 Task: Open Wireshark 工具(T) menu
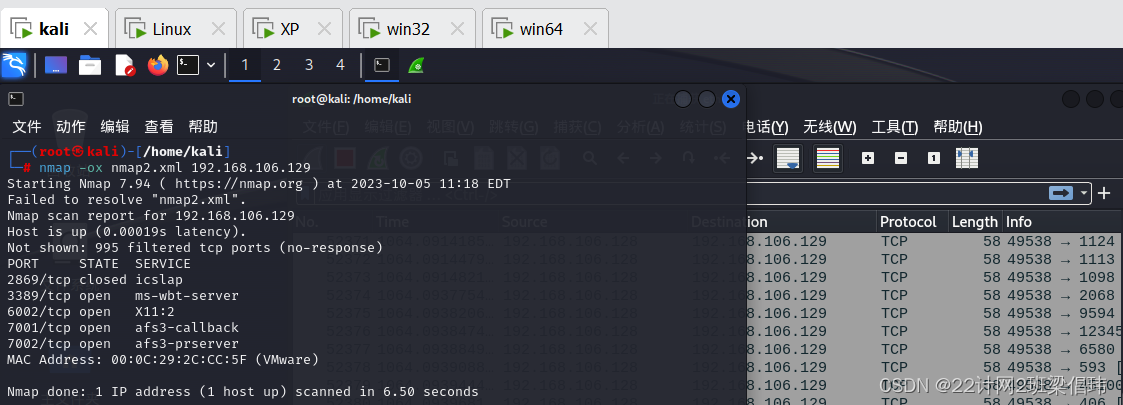(895, 128)
